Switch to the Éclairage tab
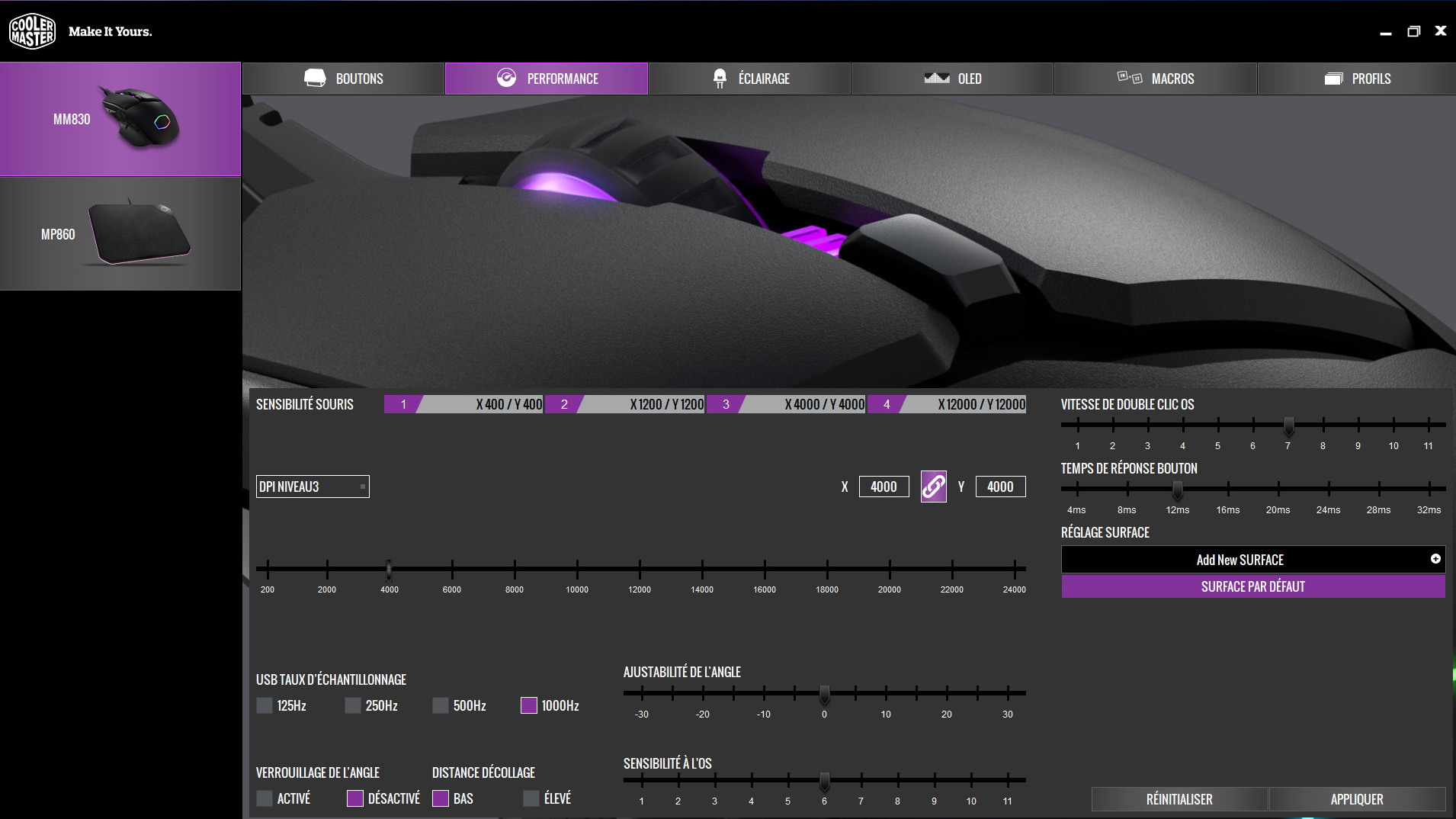Viewport: 1456px width, 819px height. (x=749, y=79)
